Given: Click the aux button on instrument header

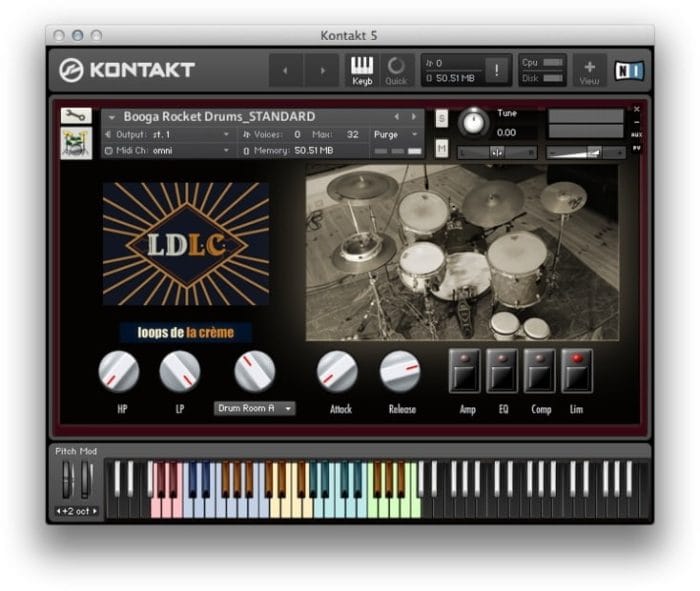Looking at the screenshot, I should coord(637,134).
